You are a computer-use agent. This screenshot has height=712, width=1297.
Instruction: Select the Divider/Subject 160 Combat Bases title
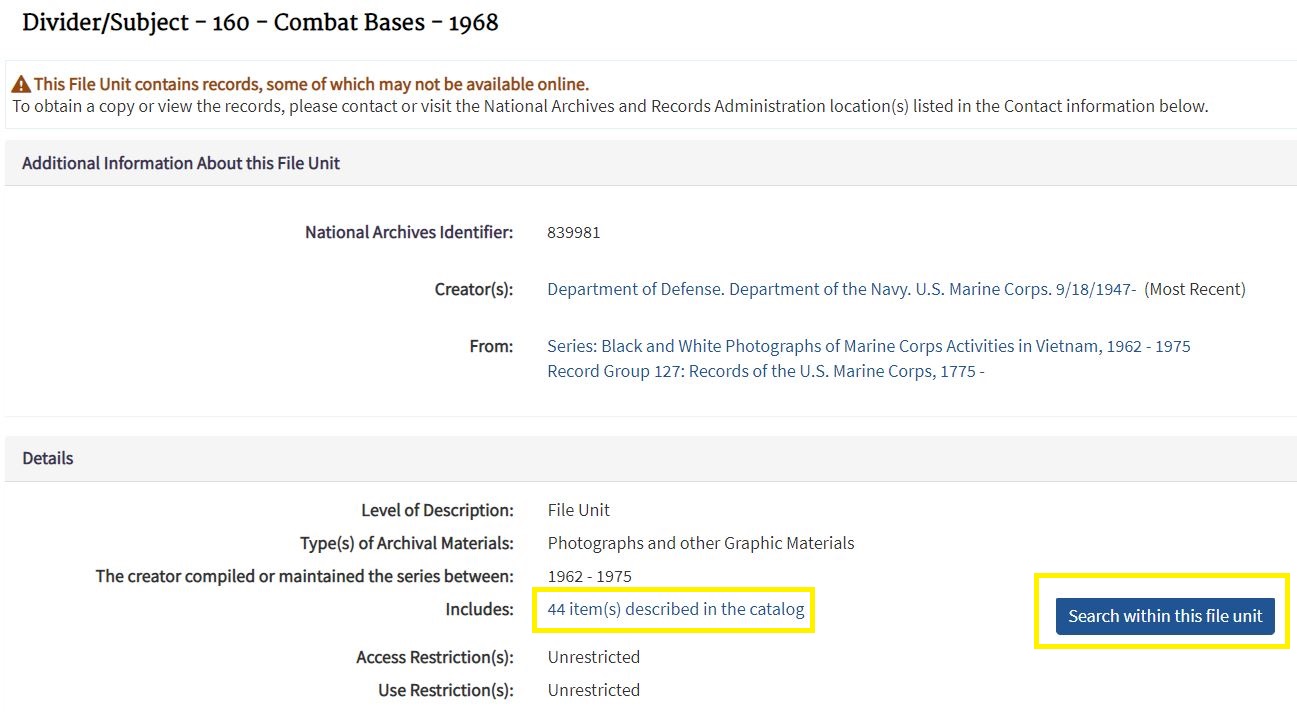(260, 21)
